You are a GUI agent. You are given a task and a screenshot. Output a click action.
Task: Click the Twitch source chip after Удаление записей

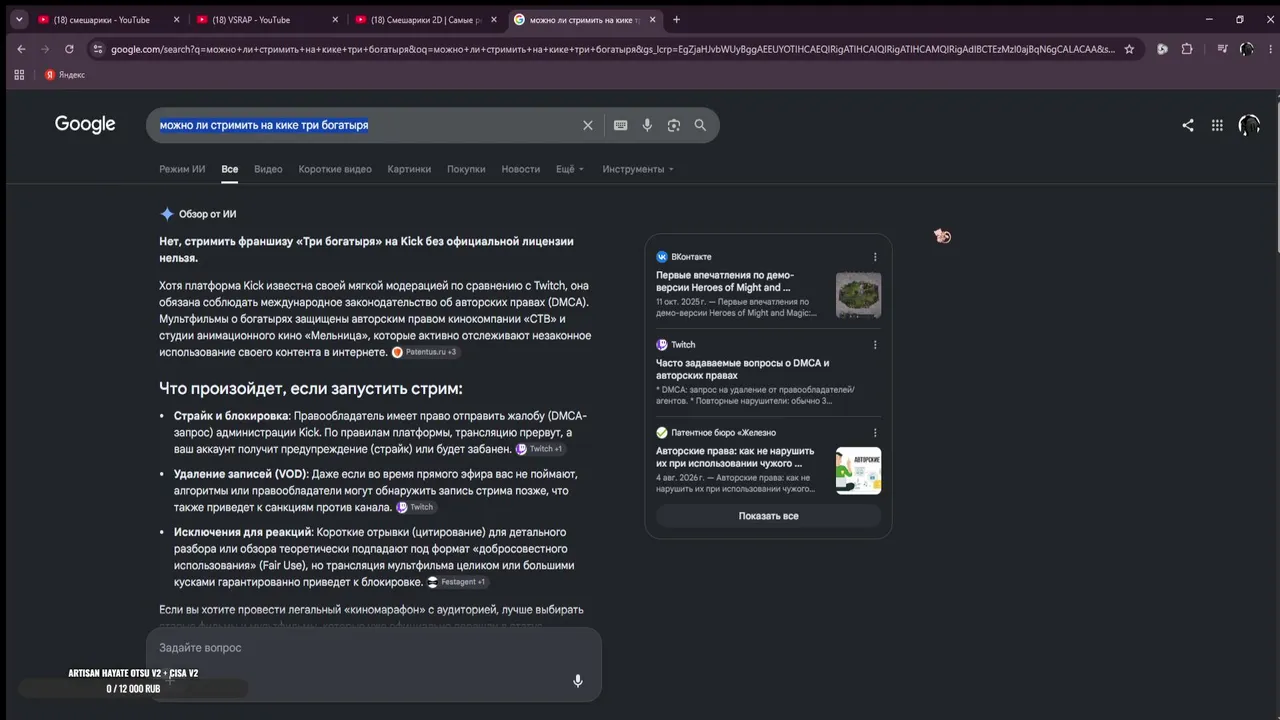click(415, 507)
